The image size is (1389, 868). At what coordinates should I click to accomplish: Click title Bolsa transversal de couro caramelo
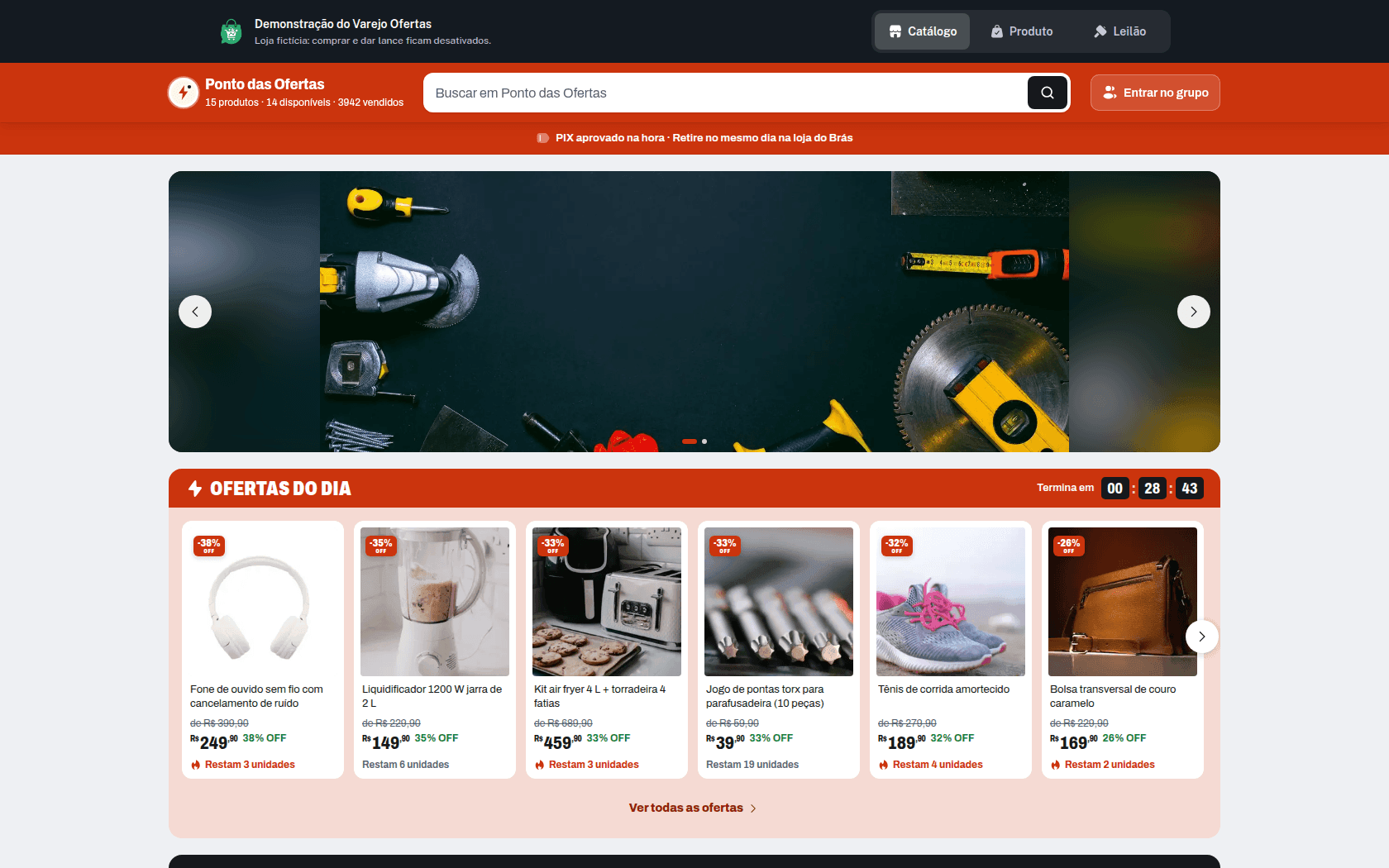pos(1113,696)
